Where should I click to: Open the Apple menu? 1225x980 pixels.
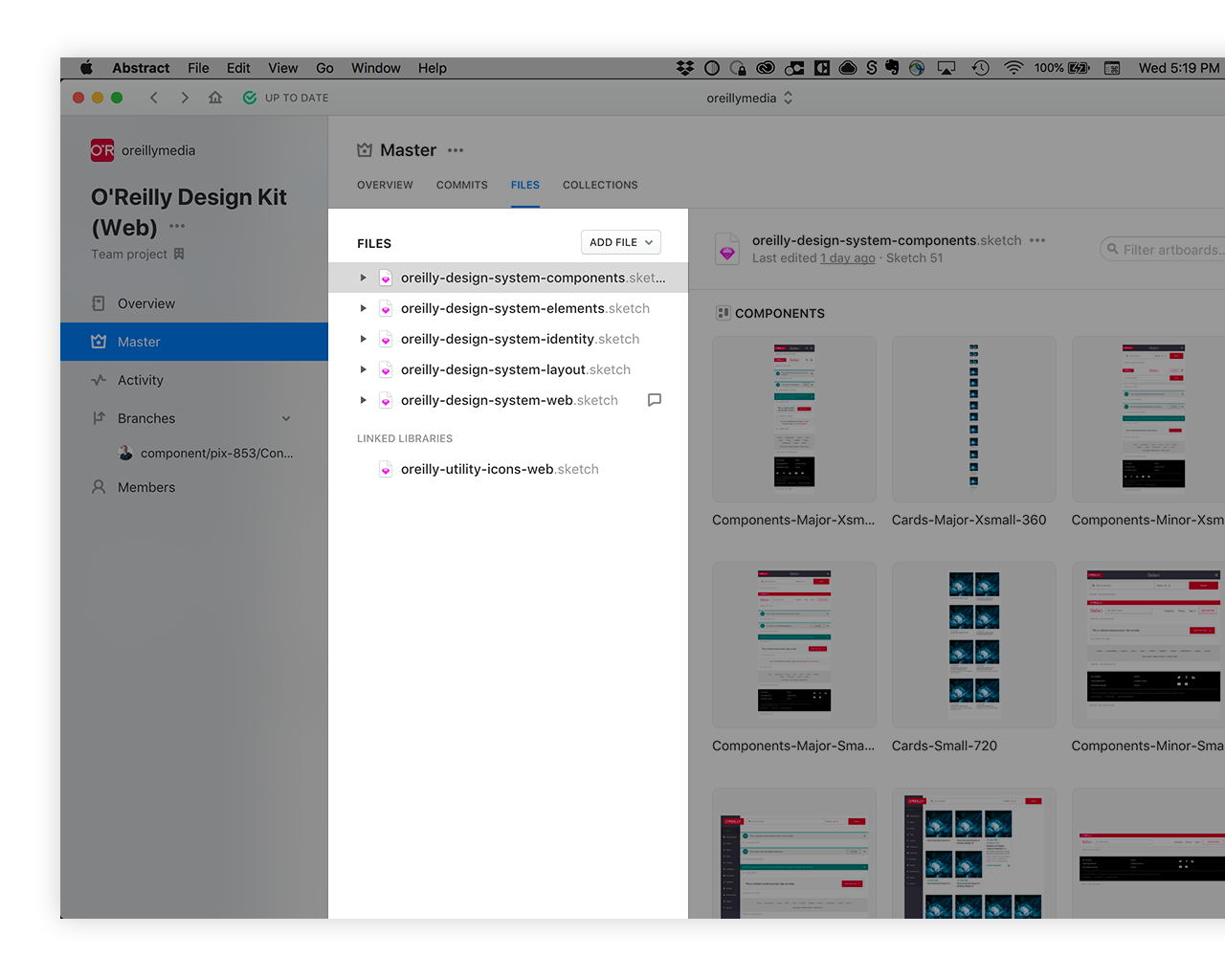click(86, 68)
